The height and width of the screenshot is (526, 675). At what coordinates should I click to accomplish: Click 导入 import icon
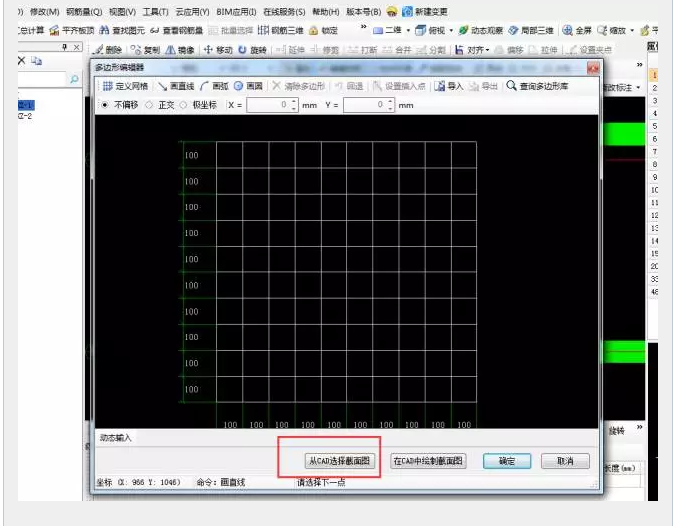[x=440, y=86]
